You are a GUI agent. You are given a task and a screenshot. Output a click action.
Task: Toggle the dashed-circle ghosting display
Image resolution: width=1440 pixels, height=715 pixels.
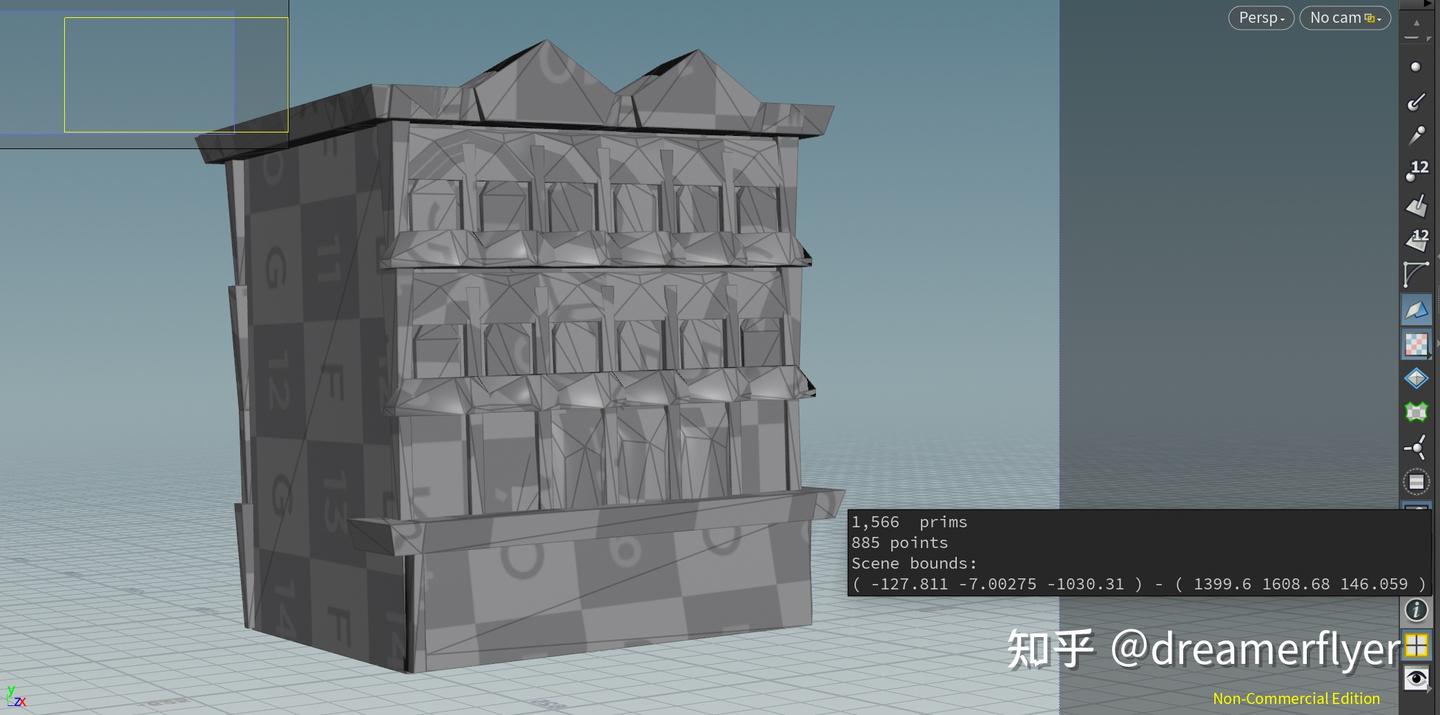pyautogui.click(x=1416, y=481)
